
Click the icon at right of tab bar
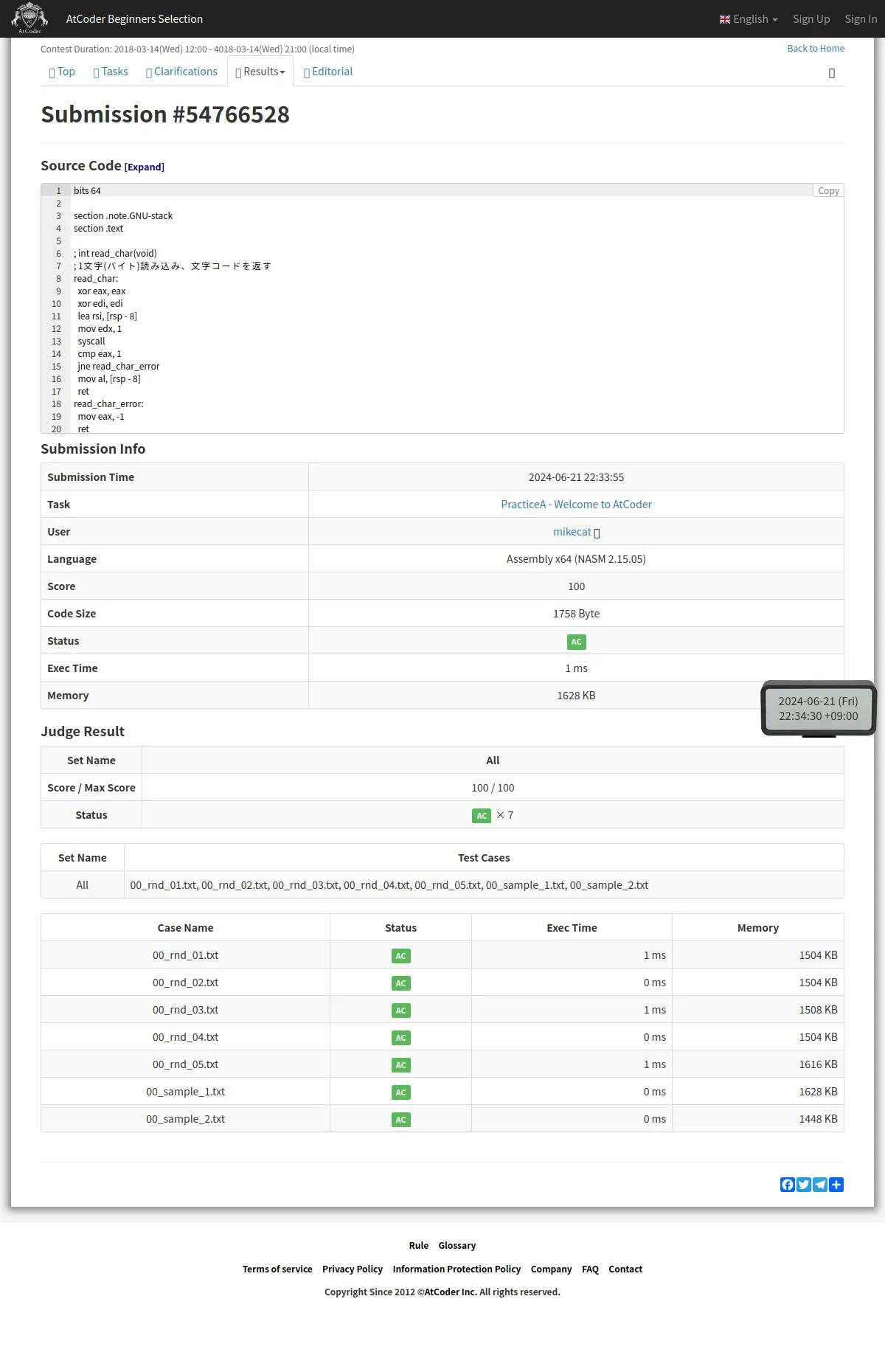click(x=832, y=73)
